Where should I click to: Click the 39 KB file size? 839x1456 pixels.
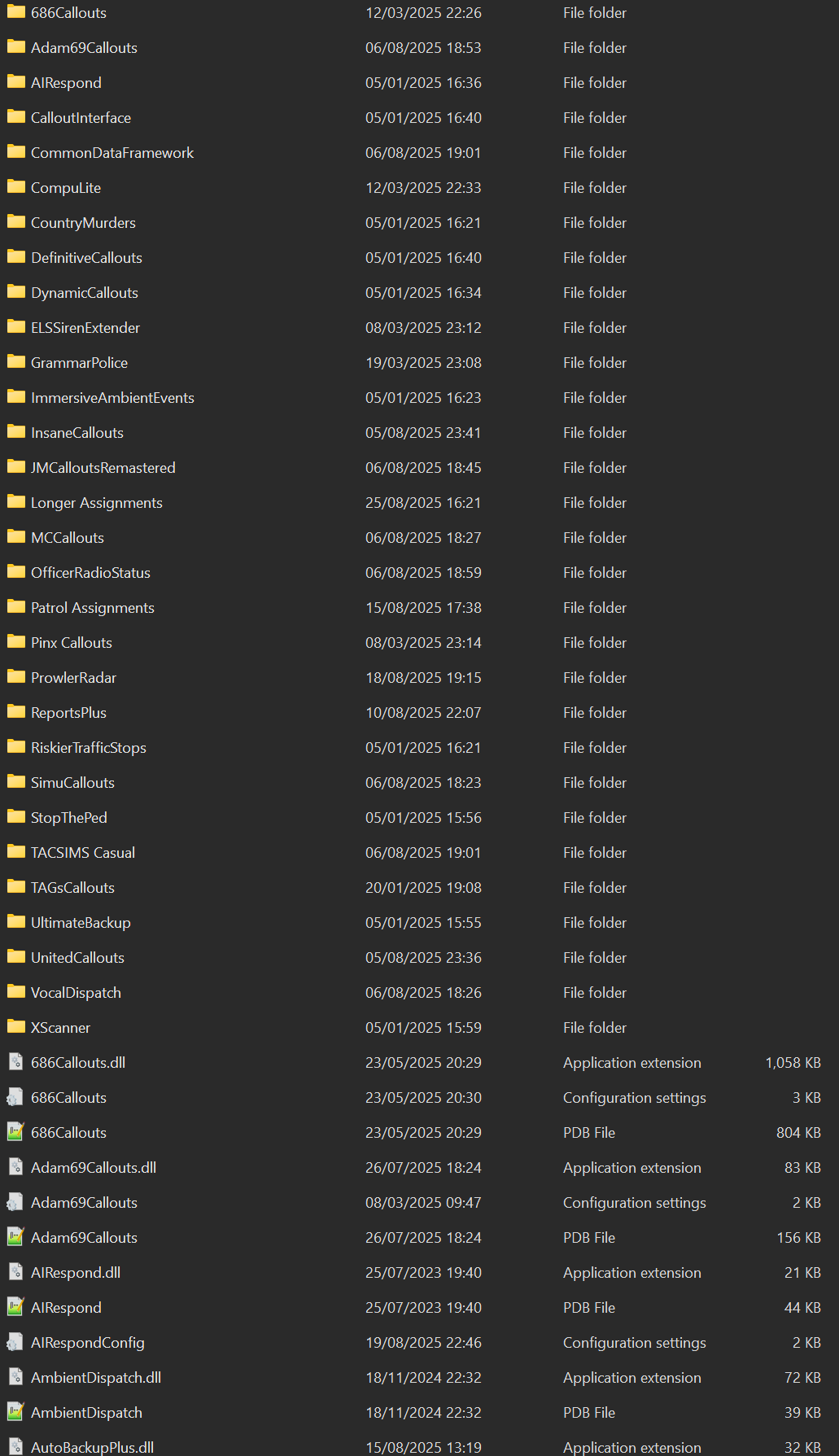click(802, 1413)
